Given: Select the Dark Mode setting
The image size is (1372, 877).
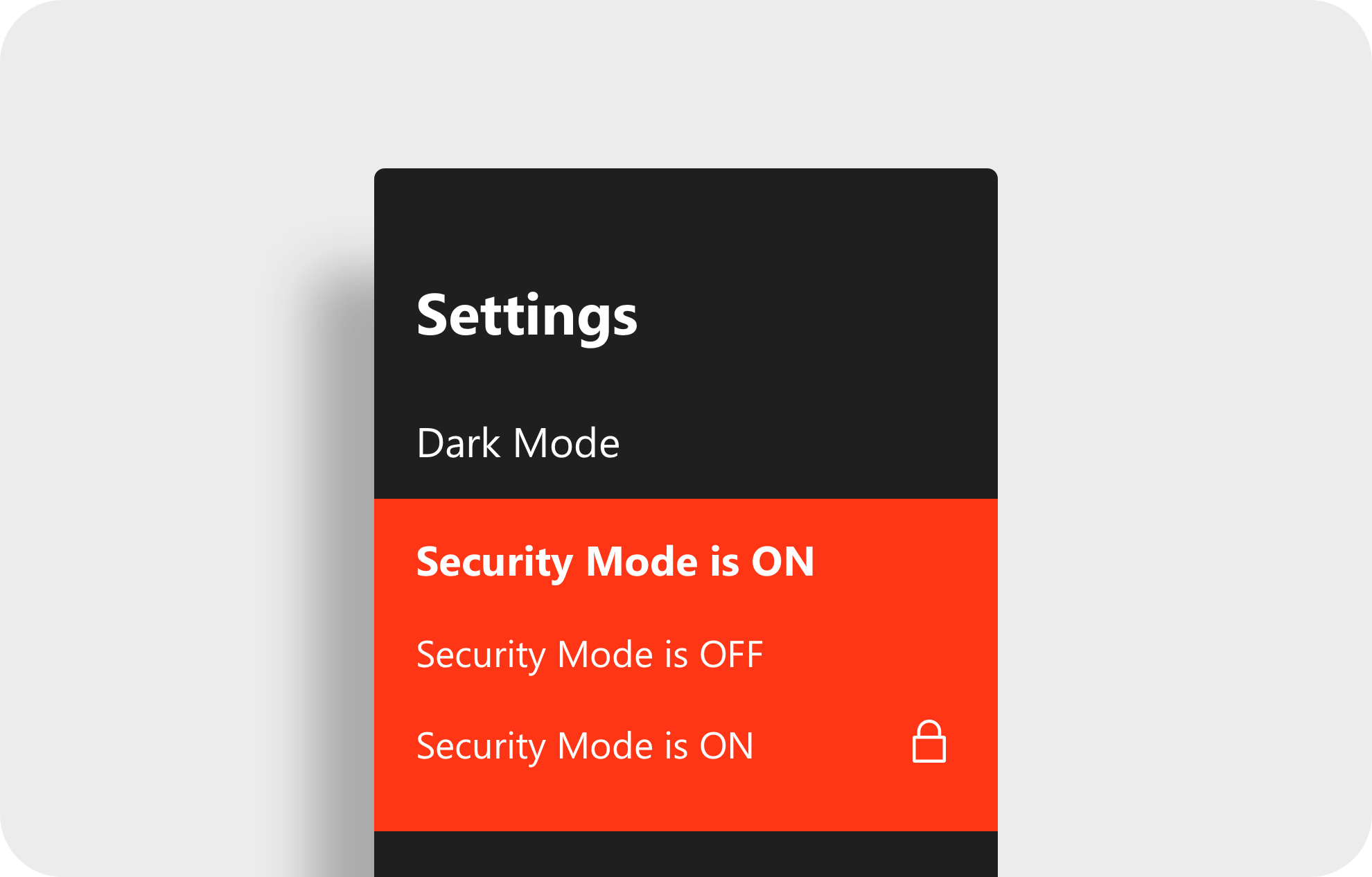Looking at the screenshot, I should (518, 443).
